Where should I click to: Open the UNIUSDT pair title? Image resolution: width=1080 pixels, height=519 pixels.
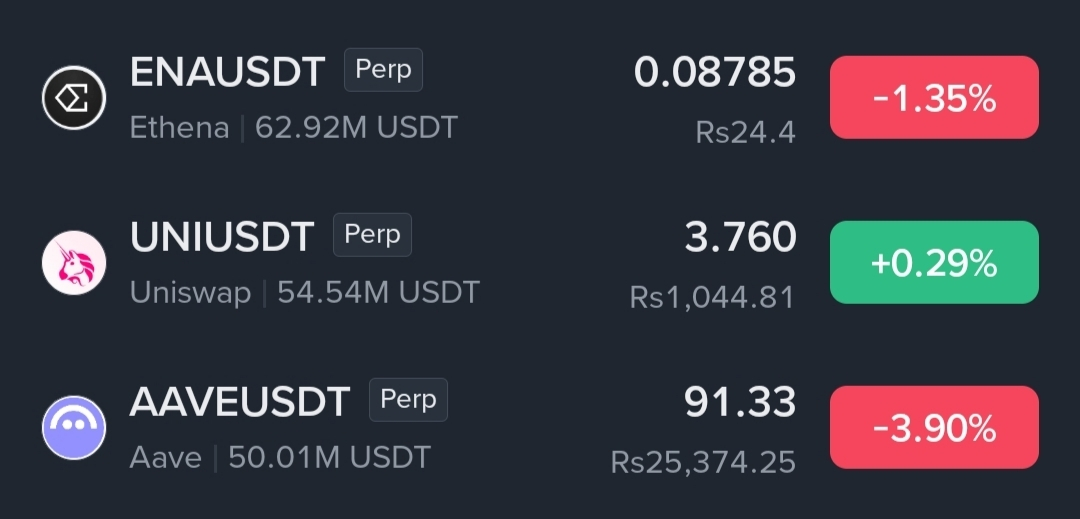(222, 237)
